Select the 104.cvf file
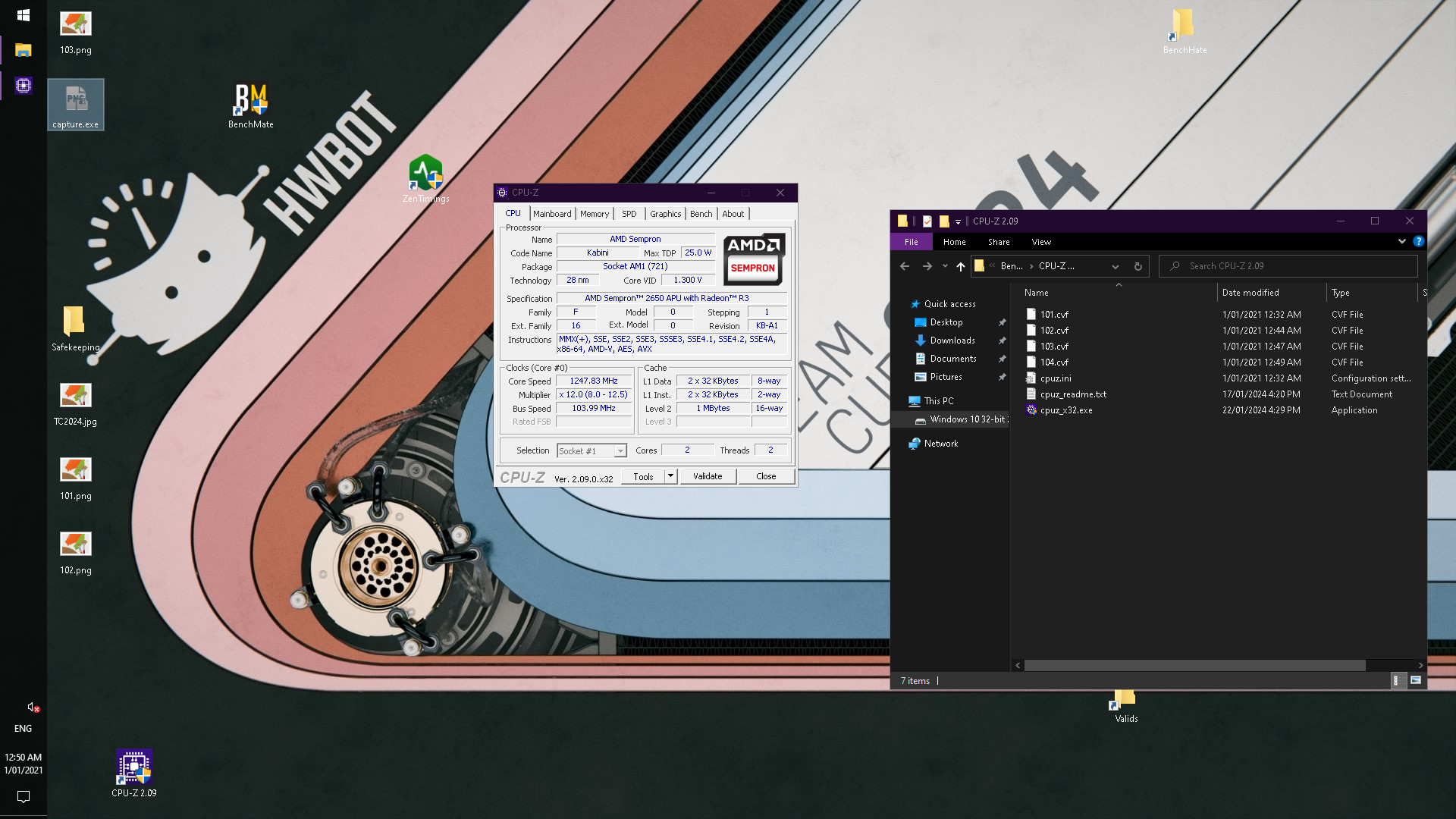 [x=1054, y=362]
